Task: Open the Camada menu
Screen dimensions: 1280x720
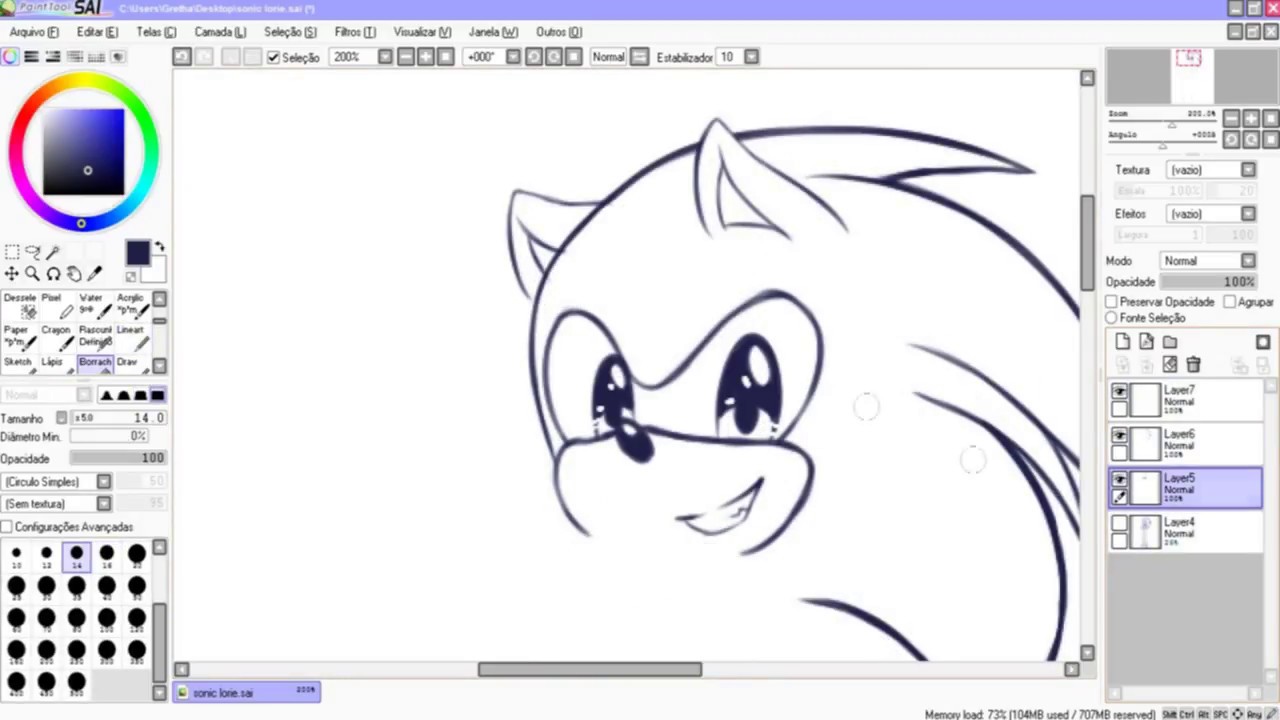Action: click(220, 32)
